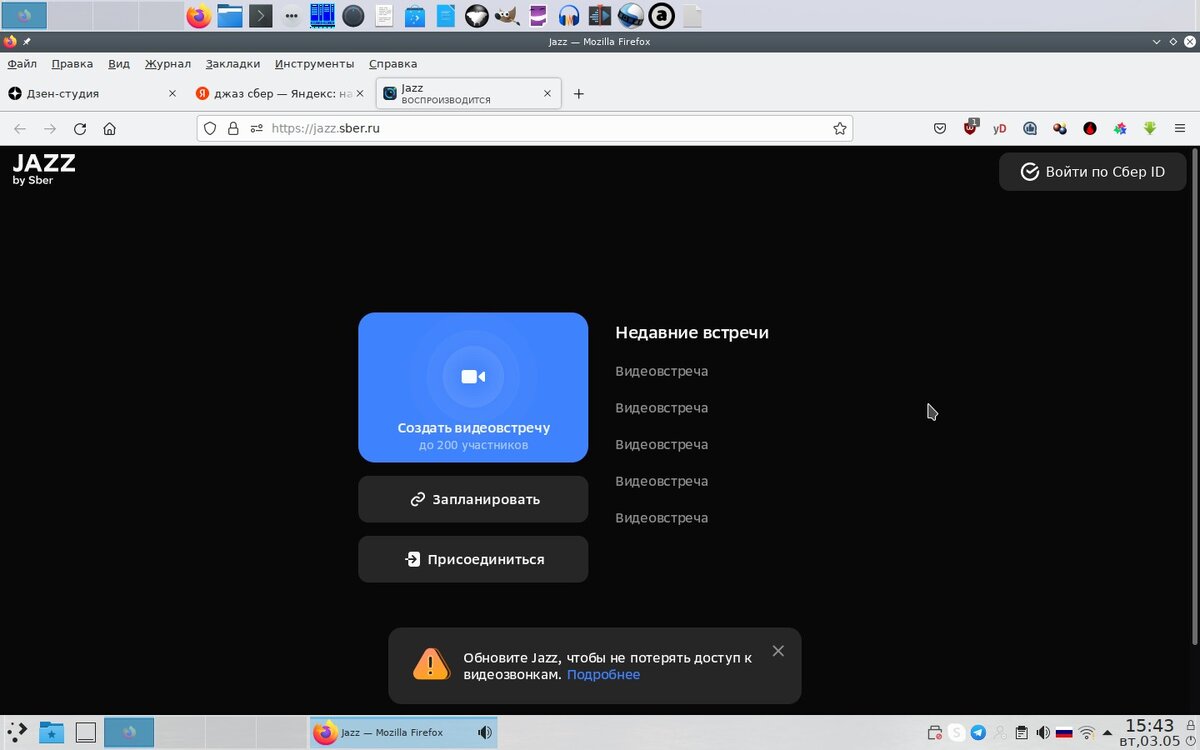Screen dimensions: 1200x750
Task: Switch keyboard layout via Russian flag
Action: pos(1064,732)
